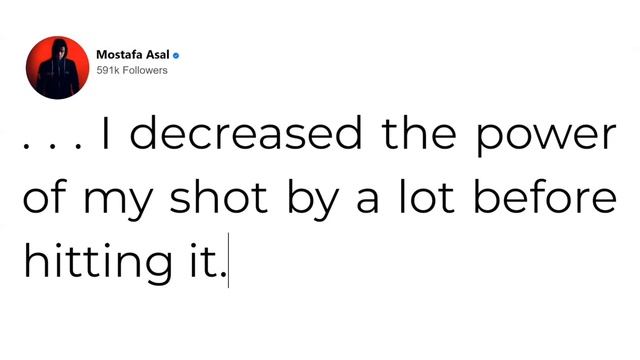640x360 pixels.
Task: Click the word "Asal" beside verified badge
Action: pyautogui.click(x=157, y=54)
